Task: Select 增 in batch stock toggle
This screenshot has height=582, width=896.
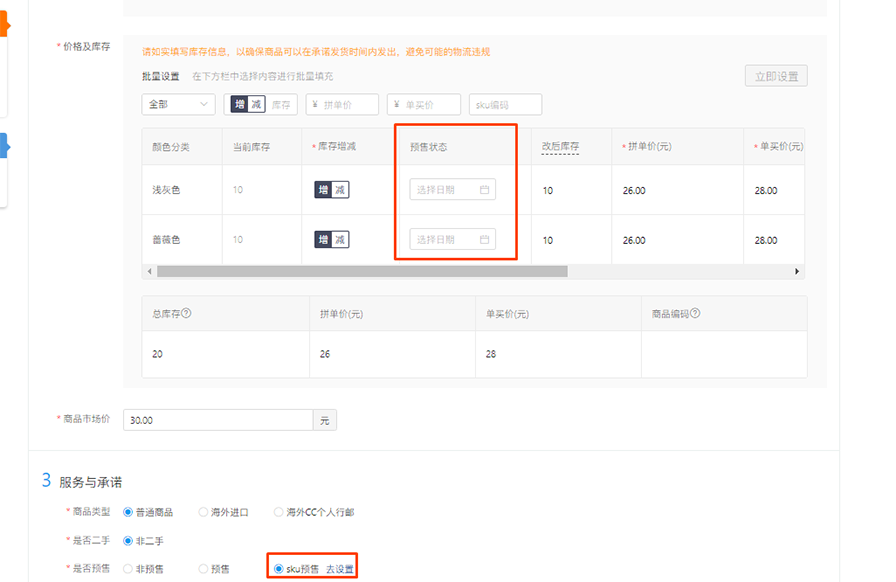Action: (239, 105)
